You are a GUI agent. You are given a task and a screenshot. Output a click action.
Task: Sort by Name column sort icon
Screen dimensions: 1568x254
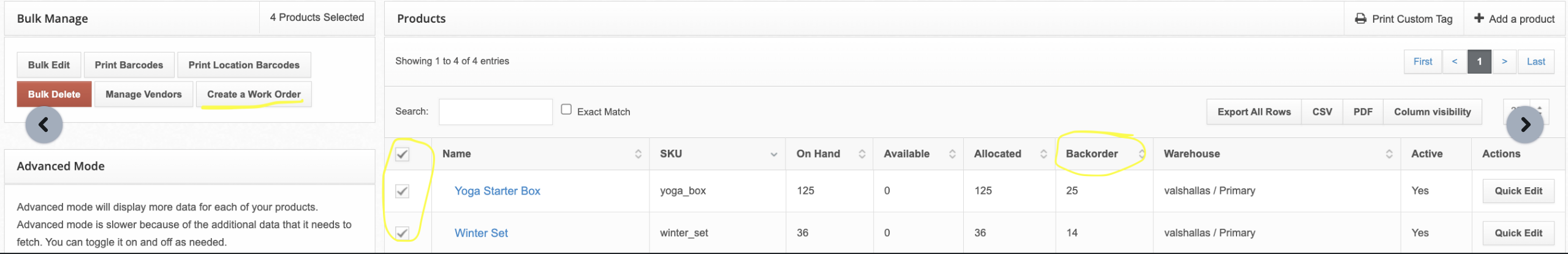coord(638,154)
